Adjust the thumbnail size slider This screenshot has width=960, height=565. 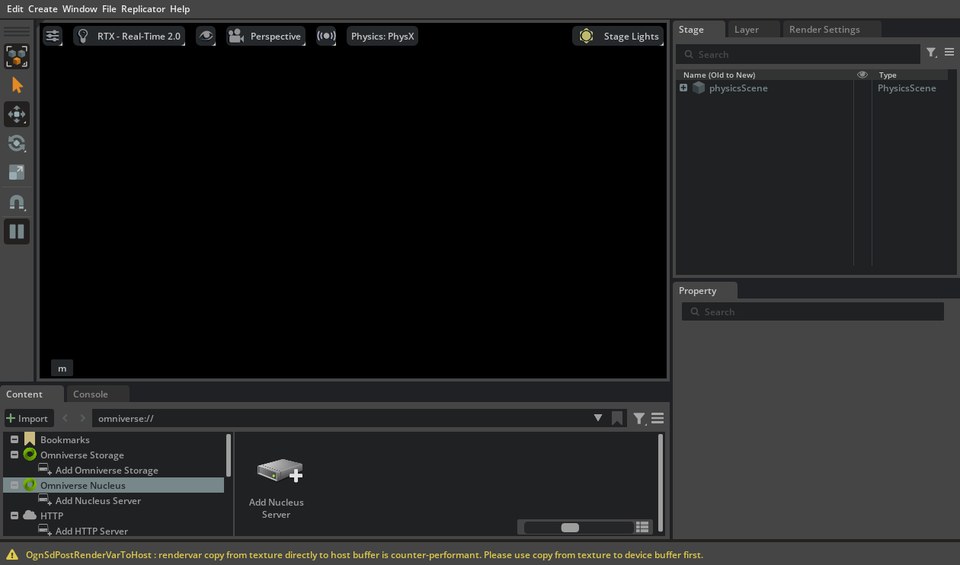pos(577,528)
